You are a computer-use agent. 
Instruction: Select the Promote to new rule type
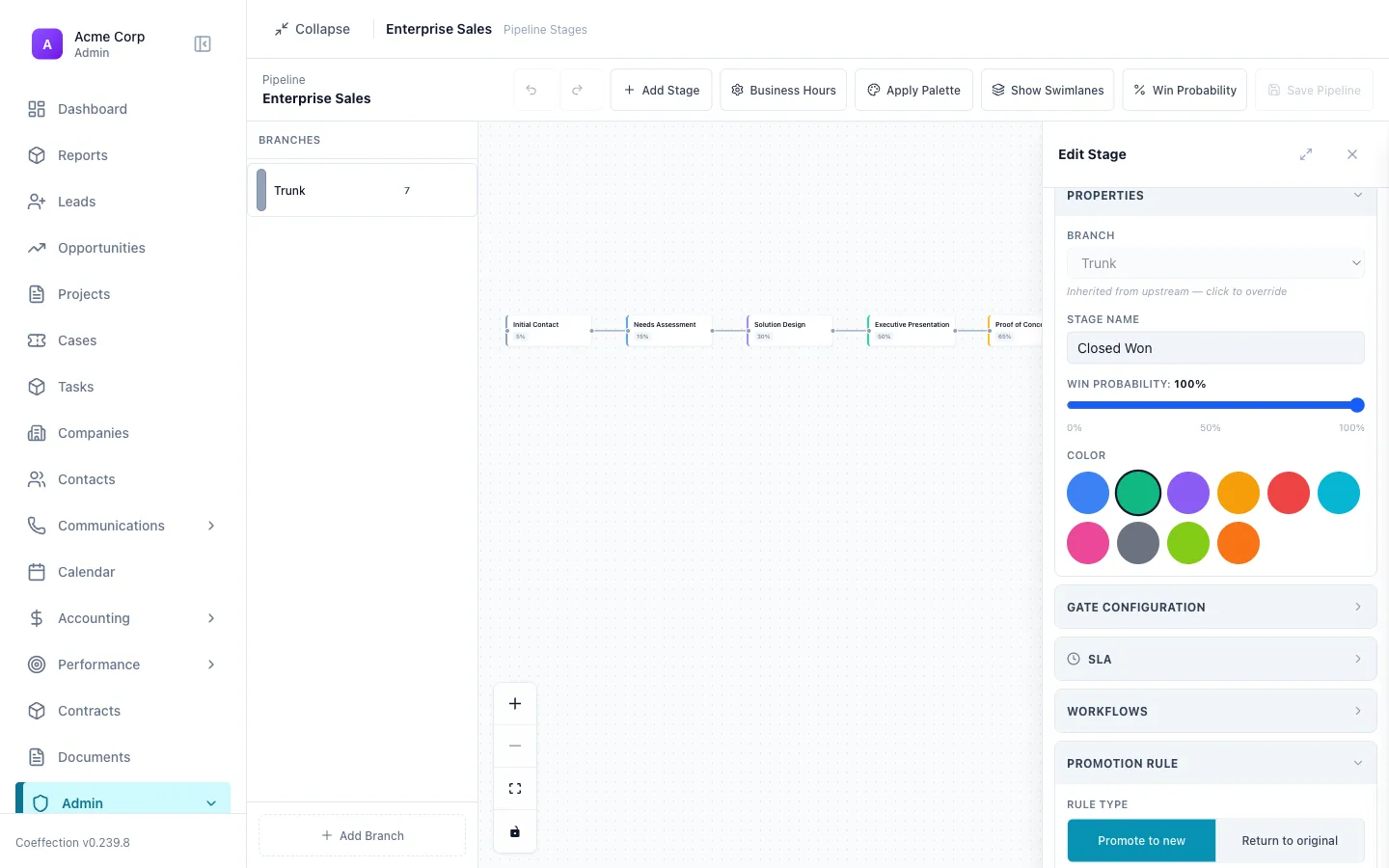point(1141,841)
